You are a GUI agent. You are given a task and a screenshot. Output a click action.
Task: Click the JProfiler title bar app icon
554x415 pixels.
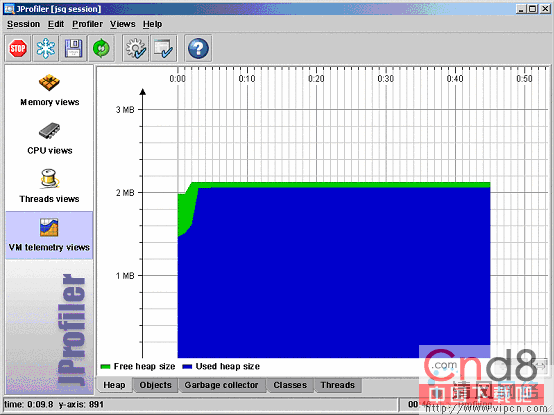click(x=9, y=9)
